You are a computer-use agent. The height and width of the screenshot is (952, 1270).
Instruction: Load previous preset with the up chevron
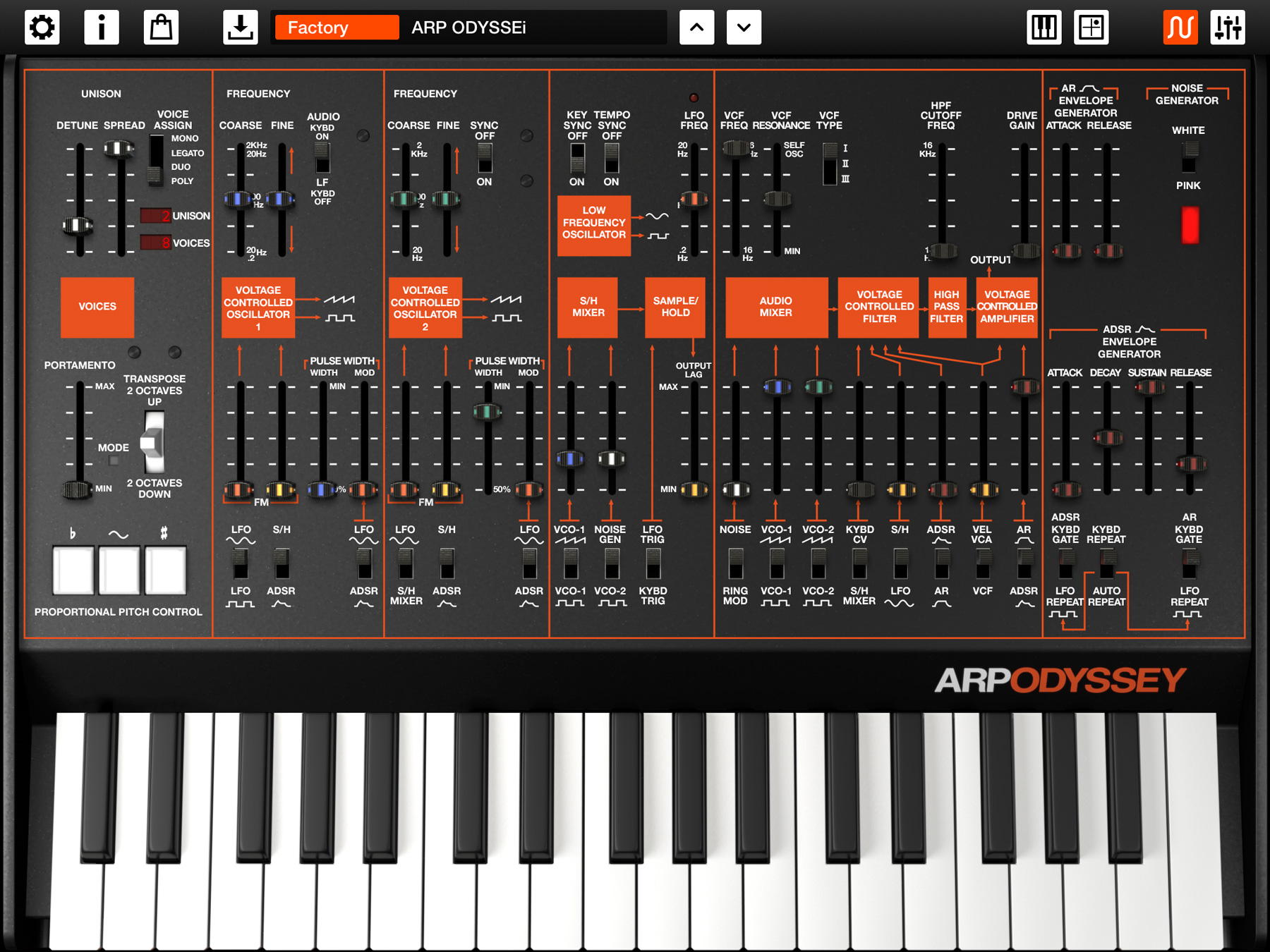(697, 28)
